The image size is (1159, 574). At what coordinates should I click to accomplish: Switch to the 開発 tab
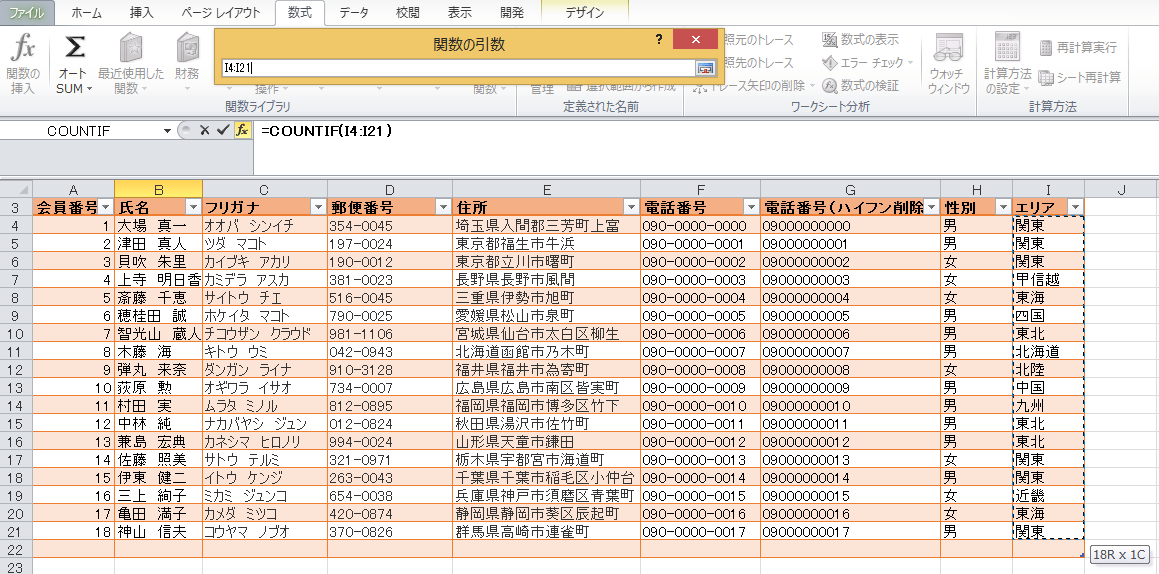coord(511,13)
